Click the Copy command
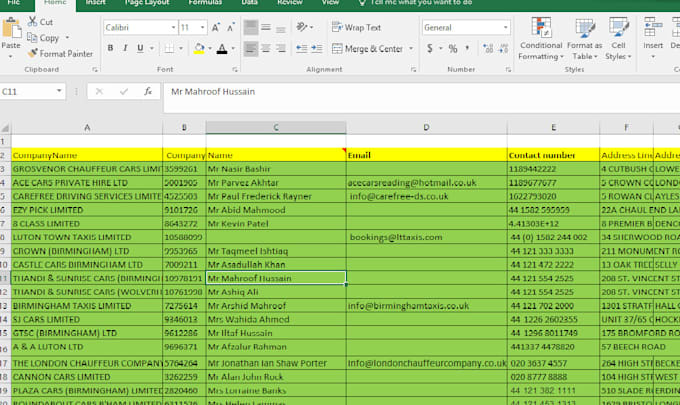This screenshot has height=405, width=680. [x=43, y=38]
